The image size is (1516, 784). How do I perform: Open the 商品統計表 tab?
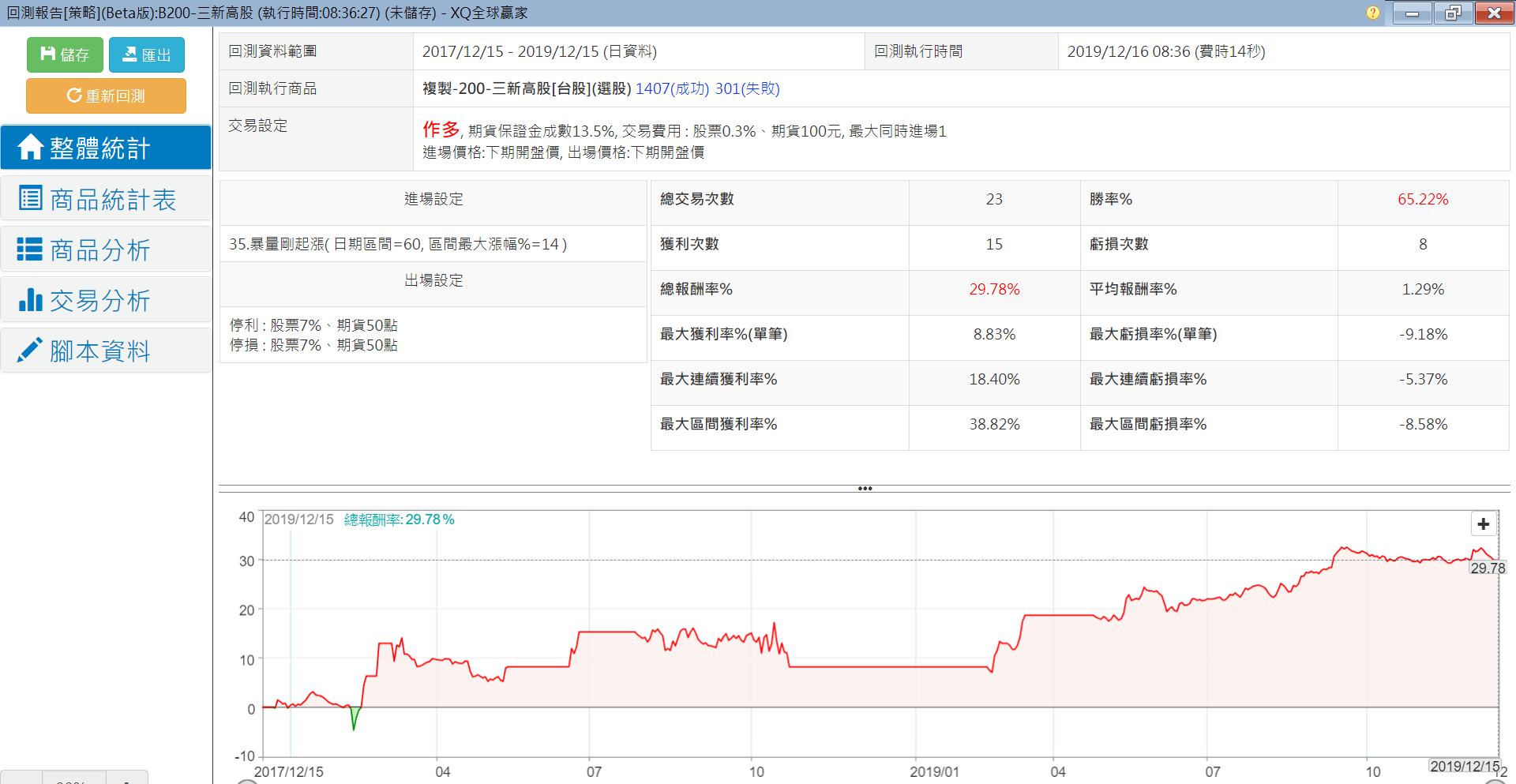(113, 199)
